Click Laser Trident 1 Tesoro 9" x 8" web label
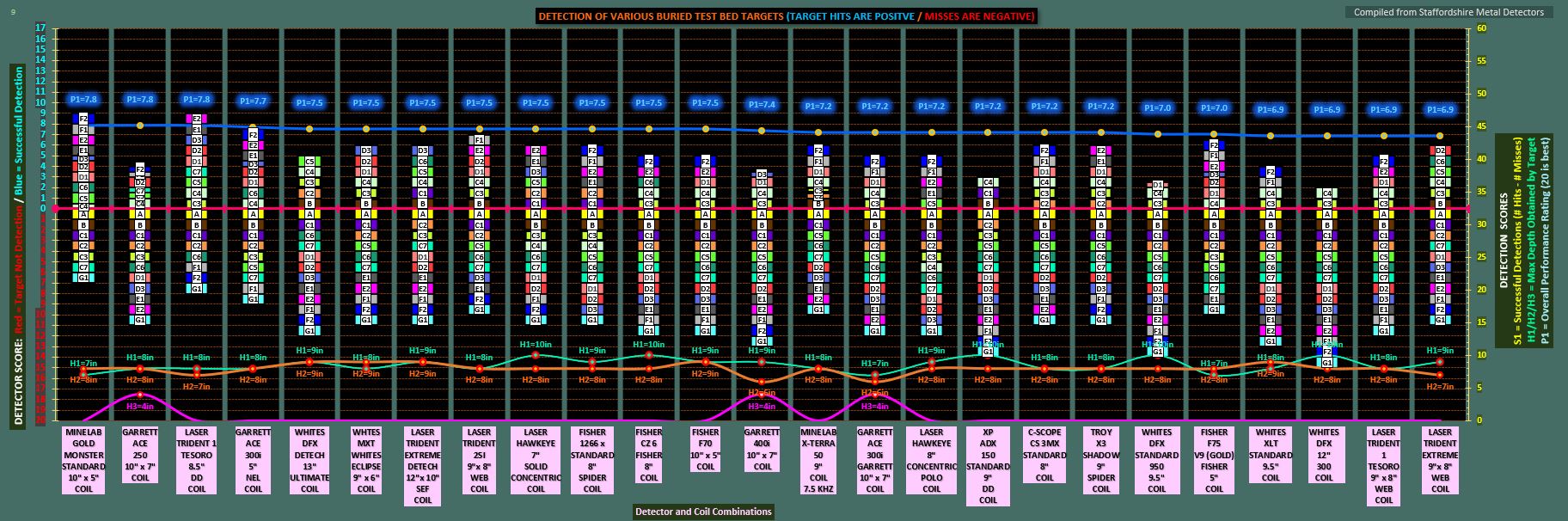The height and width of the screenshot is (521, 1568). [x=1384, y=466]
